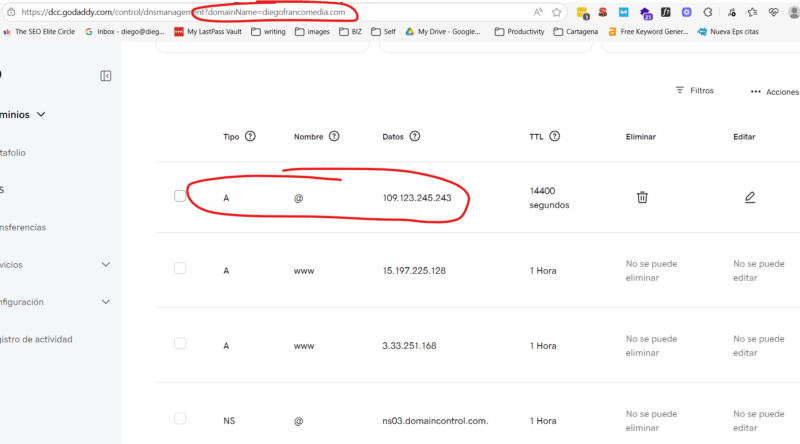Open the yellow extension with badge

(x=582, y=13)
